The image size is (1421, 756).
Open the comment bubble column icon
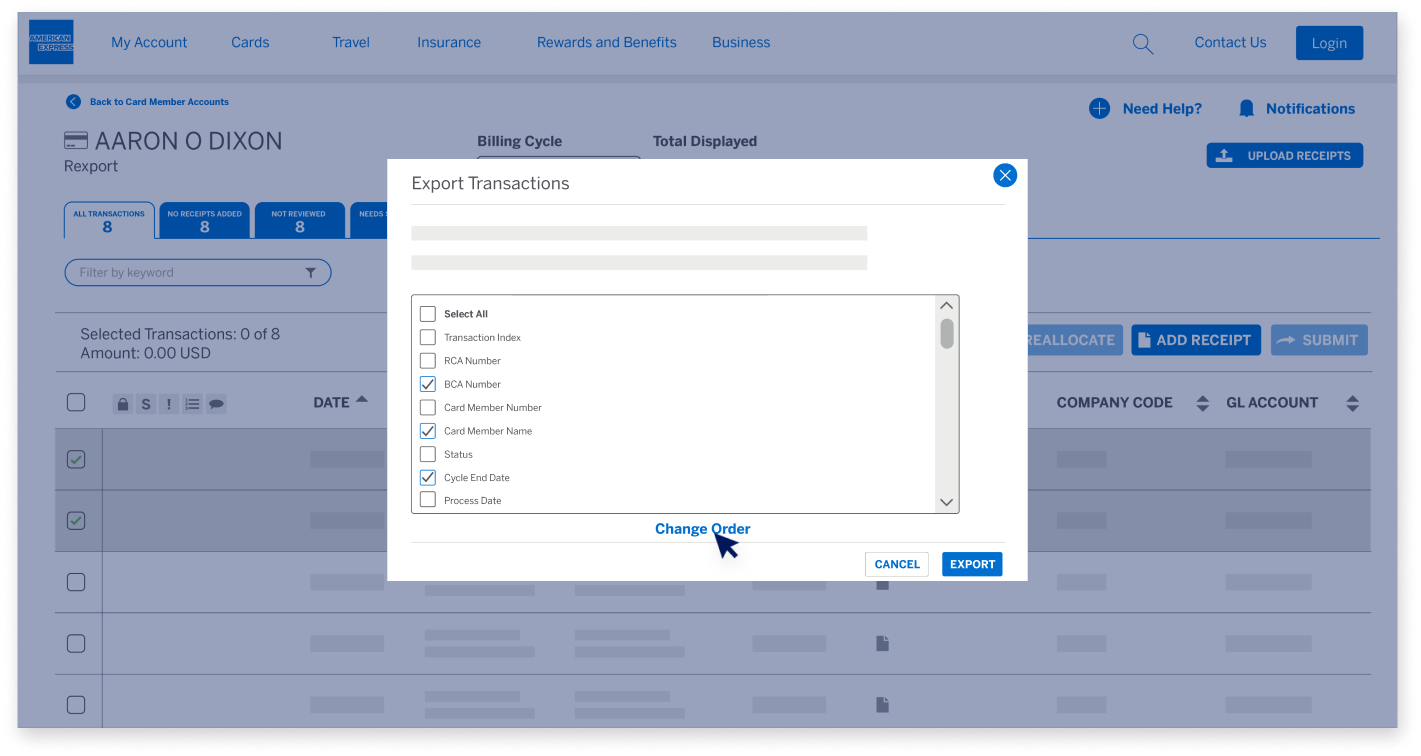(x=214, y=403)
